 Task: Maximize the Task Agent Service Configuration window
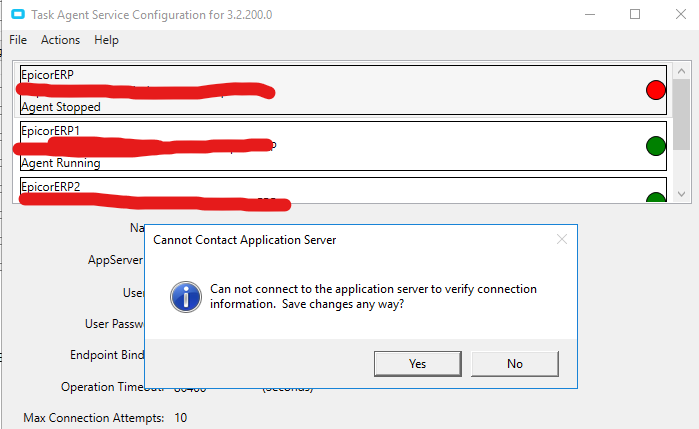[635, 14]
